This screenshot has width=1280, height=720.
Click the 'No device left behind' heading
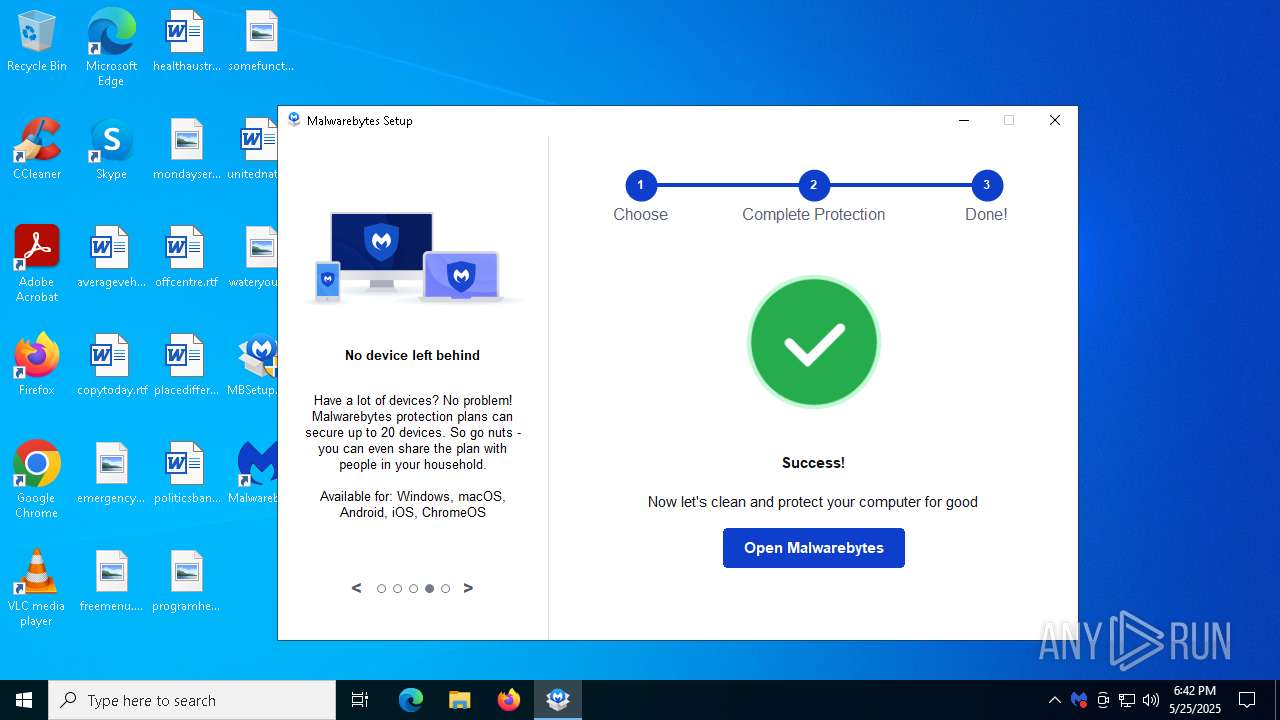pos(412,355)
